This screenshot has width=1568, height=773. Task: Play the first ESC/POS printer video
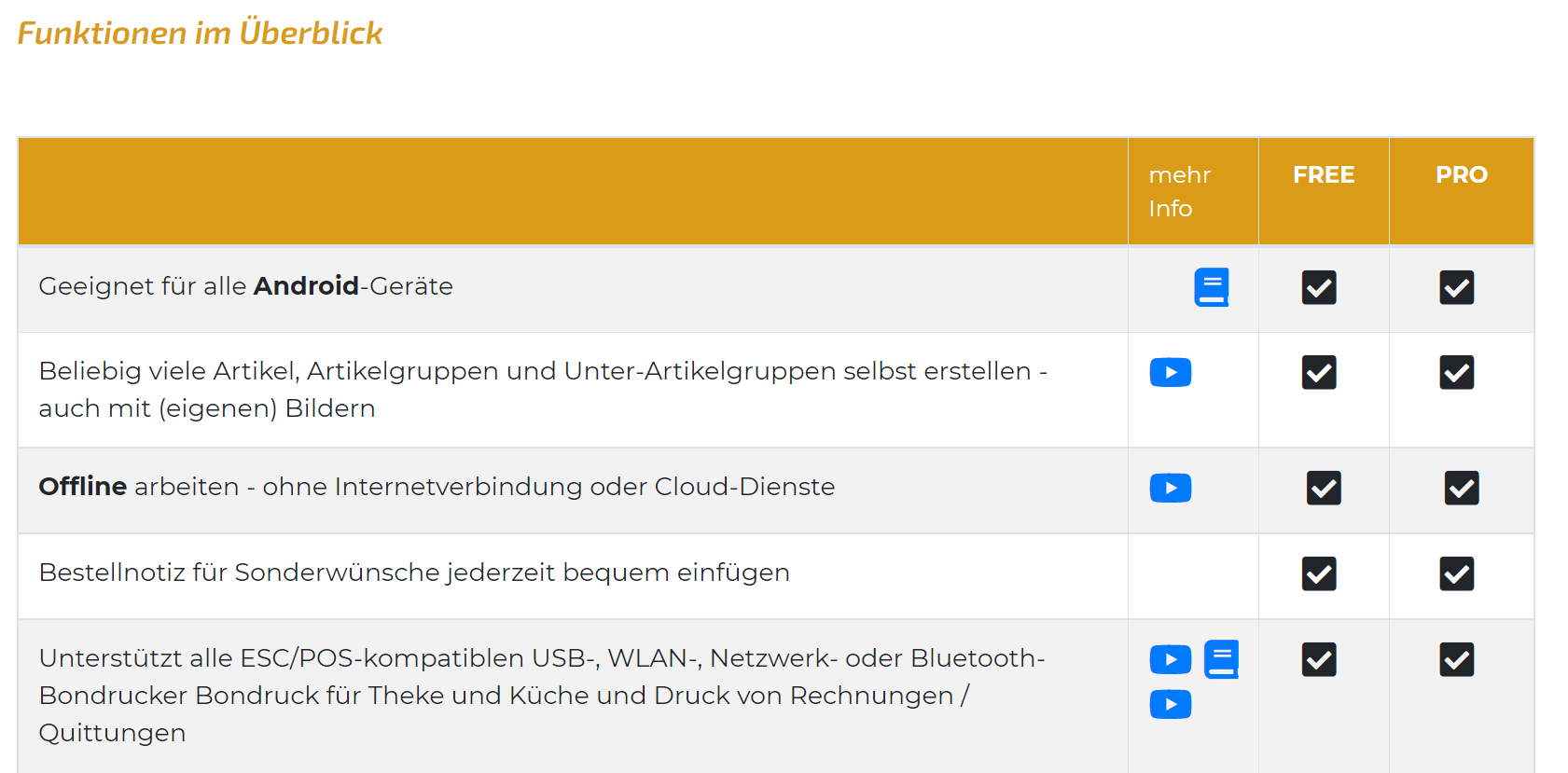pos(1170,659)
